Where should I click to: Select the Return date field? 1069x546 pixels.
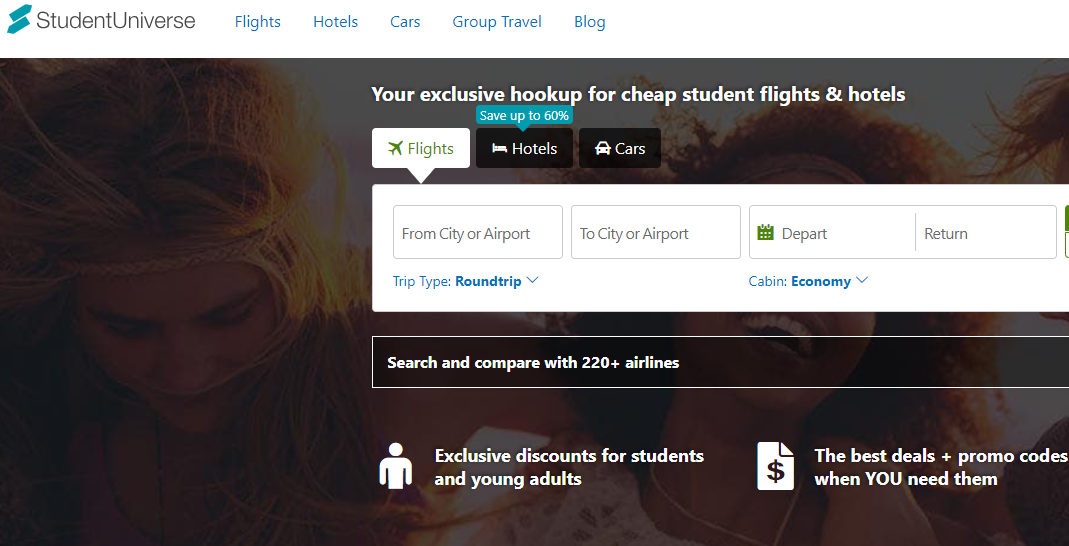click(x=985, y=233)
